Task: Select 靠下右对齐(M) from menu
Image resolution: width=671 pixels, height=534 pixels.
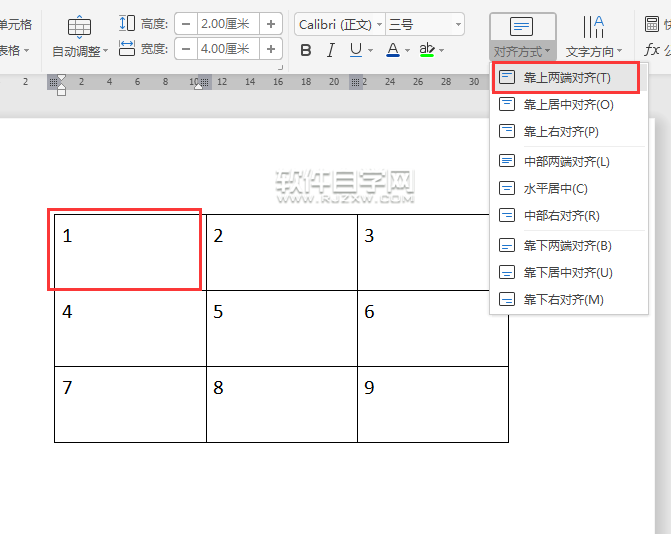Action: [569, 299]
